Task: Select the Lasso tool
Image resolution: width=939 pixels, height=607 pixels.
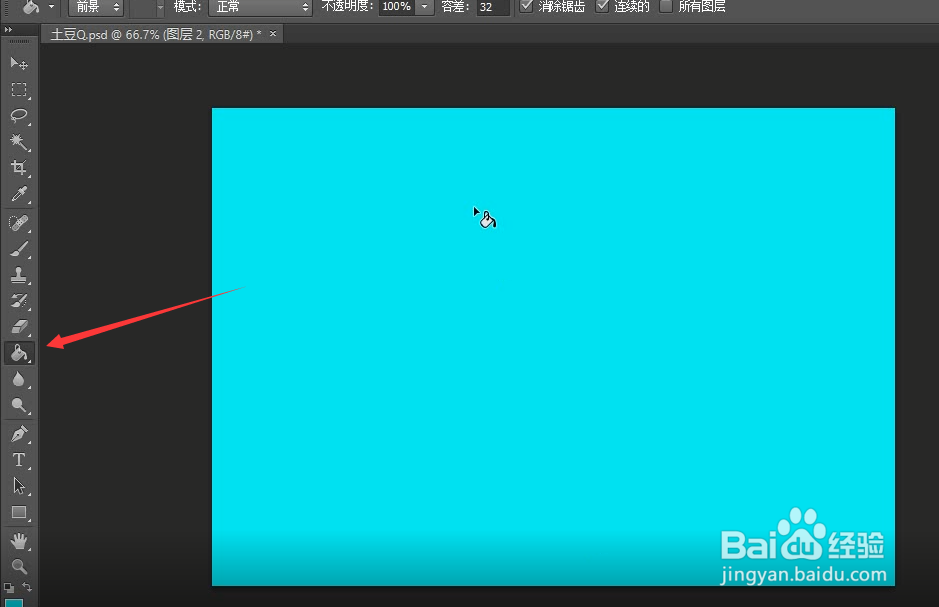Action: [x=19, y=116]
